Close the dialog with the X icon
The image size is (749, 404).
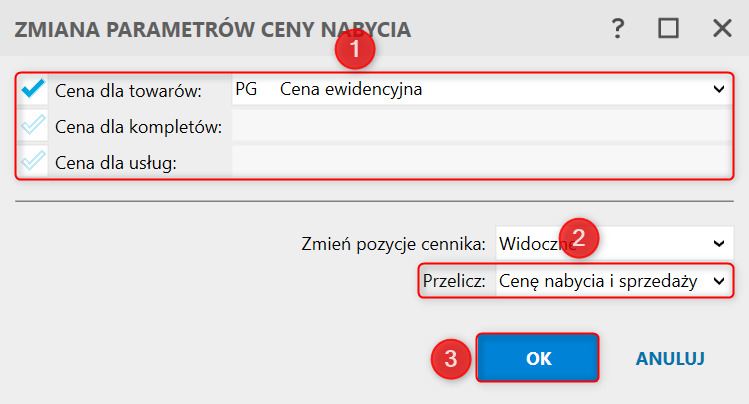[722, 28]
